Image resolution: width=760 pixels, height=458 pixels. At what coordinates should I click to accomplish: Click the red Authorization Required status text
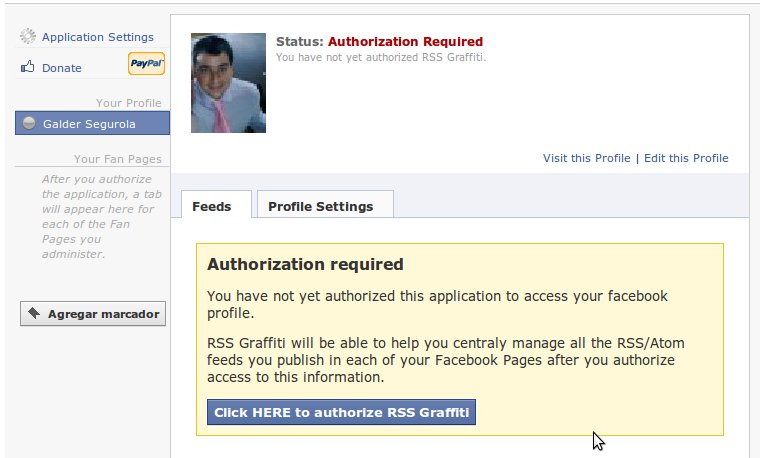405,42
